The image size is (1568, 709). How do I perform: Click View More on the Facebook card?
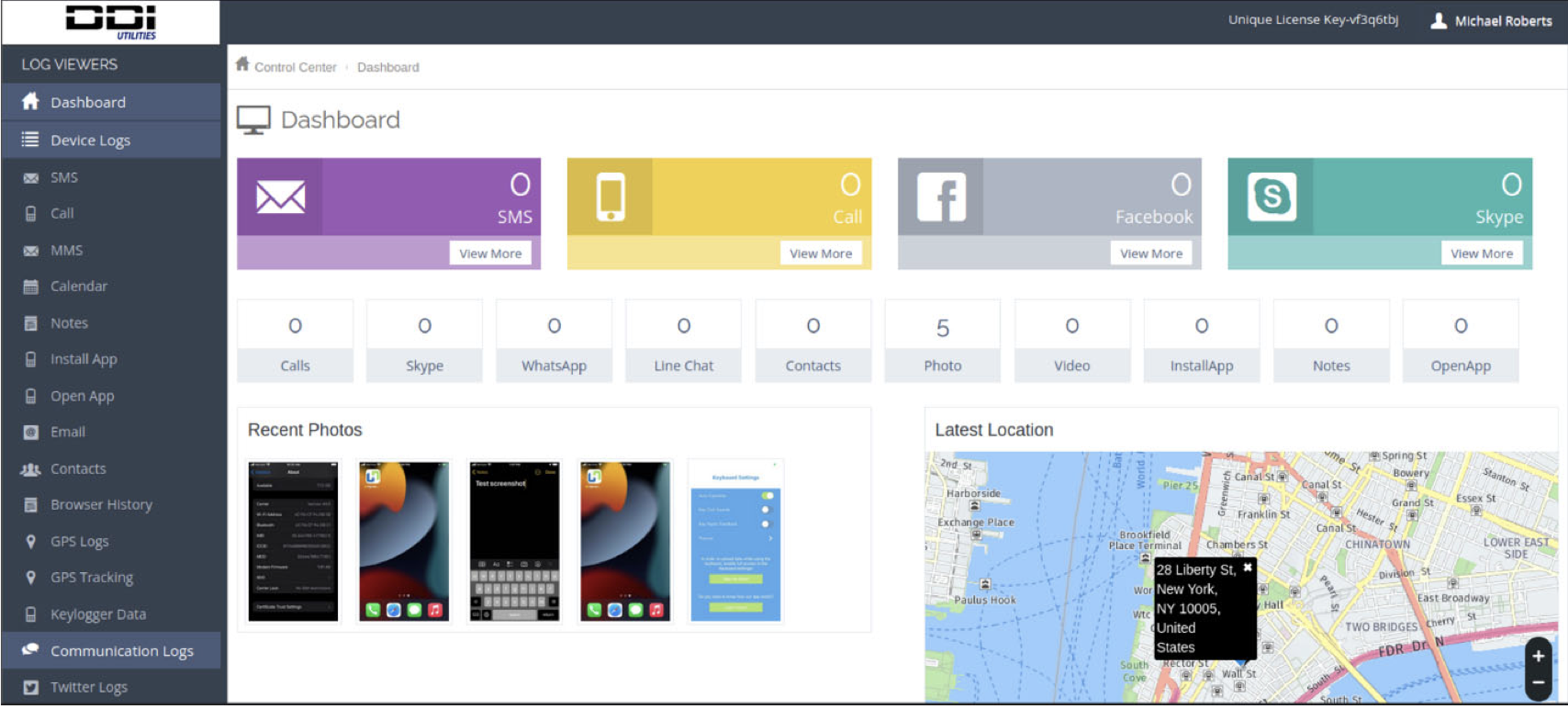point(1151,253)
